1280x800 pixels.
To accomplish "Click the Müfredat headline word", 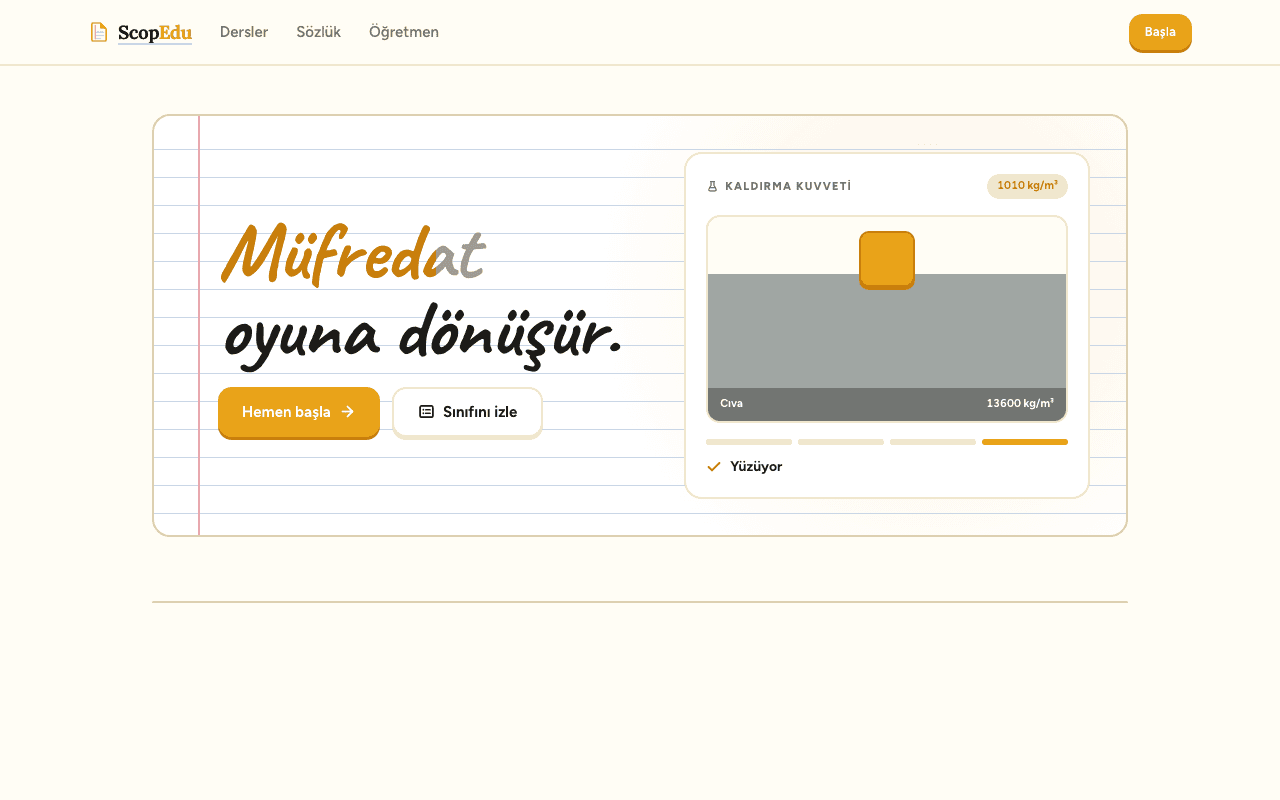I will (353, 254).
